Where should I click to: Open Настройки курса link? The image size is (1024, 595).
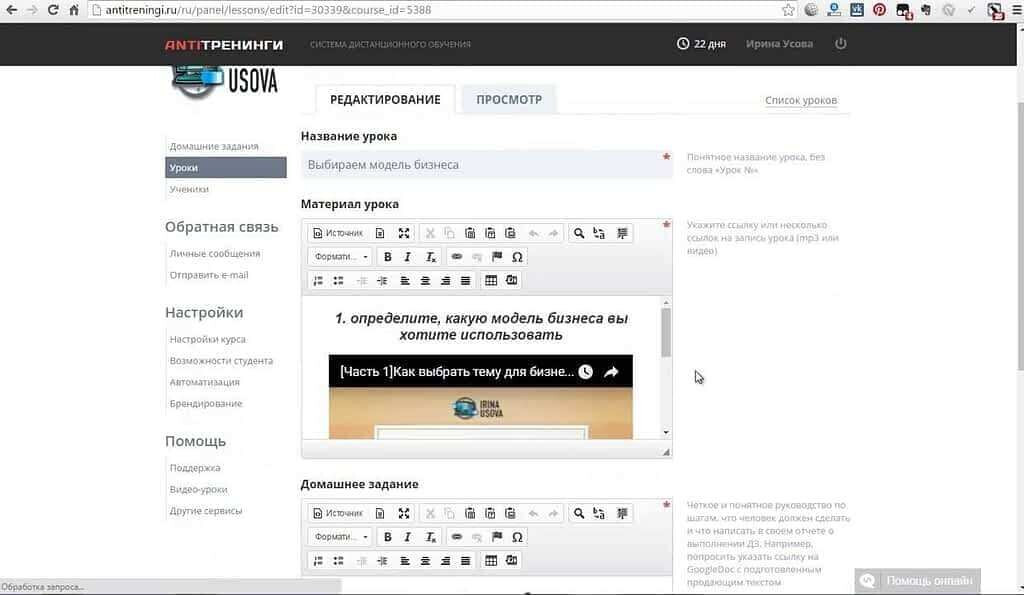click(208, 339)
